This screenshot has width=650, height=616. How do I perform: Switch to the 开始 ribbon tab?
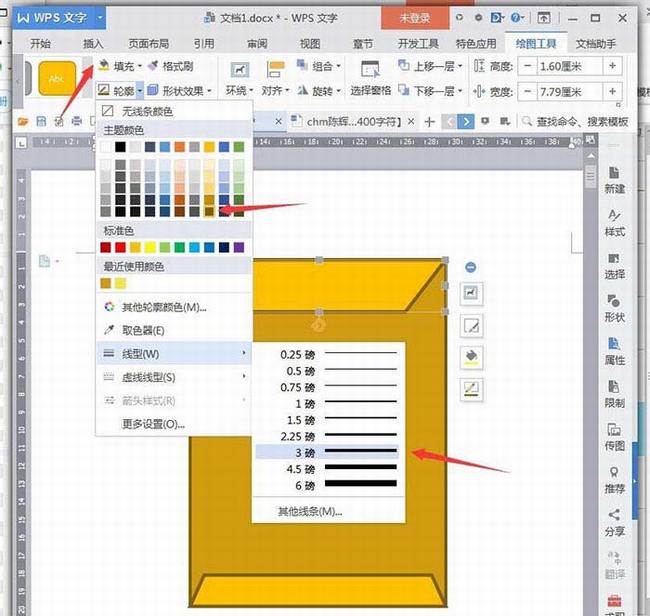point(40,44)
